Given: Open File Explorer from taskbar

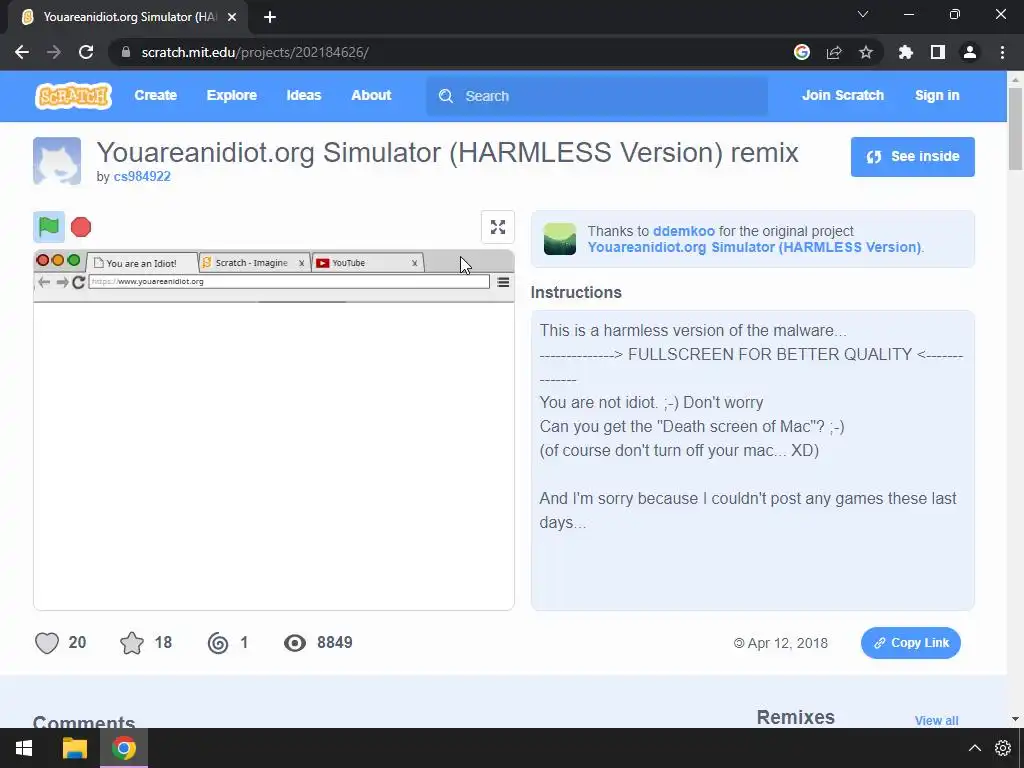Looking at the screenshot, I should point(74,748).
